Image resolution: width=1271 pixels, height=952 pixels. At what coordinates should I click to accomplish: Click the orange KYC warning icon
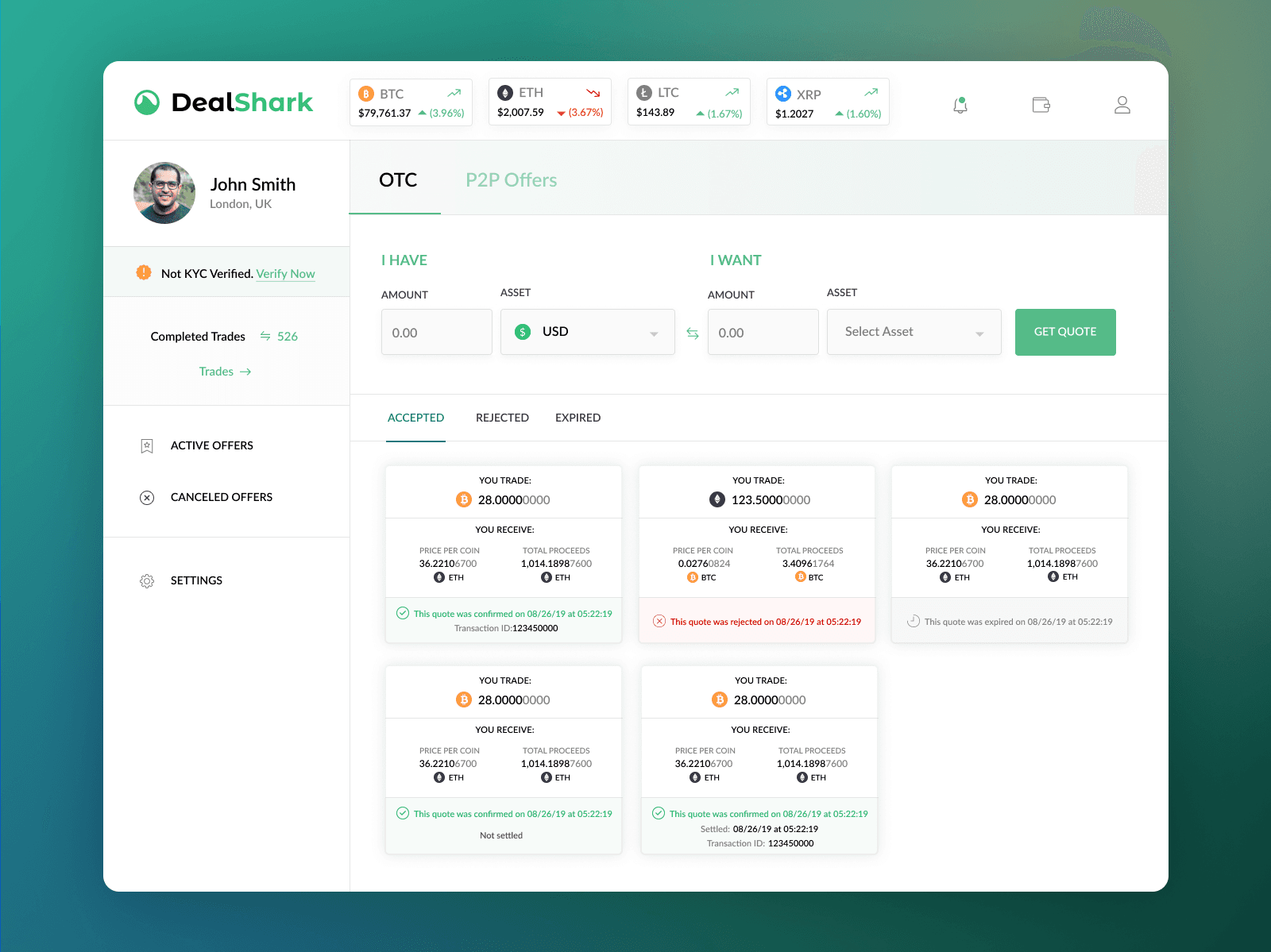point(144,273)
